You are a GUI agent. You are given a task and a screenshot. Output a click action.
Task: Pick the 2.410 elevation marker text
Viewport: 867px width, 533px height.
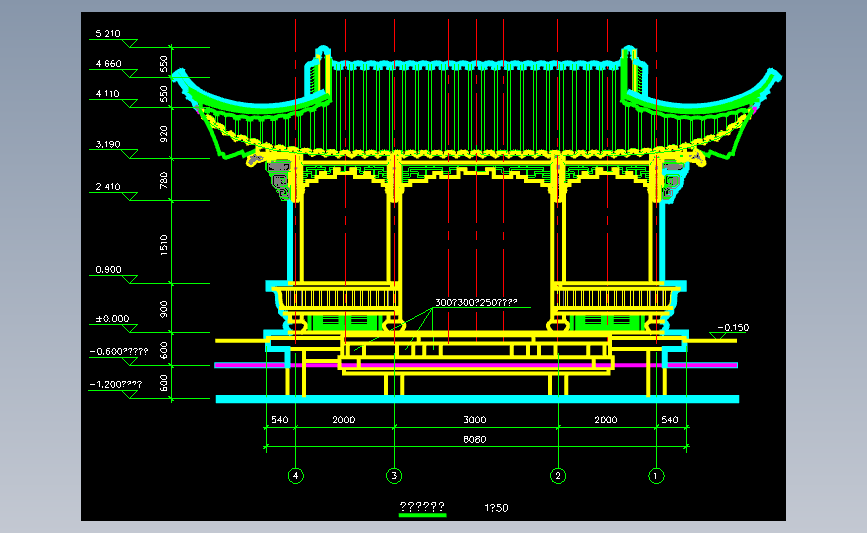point(108,187)
